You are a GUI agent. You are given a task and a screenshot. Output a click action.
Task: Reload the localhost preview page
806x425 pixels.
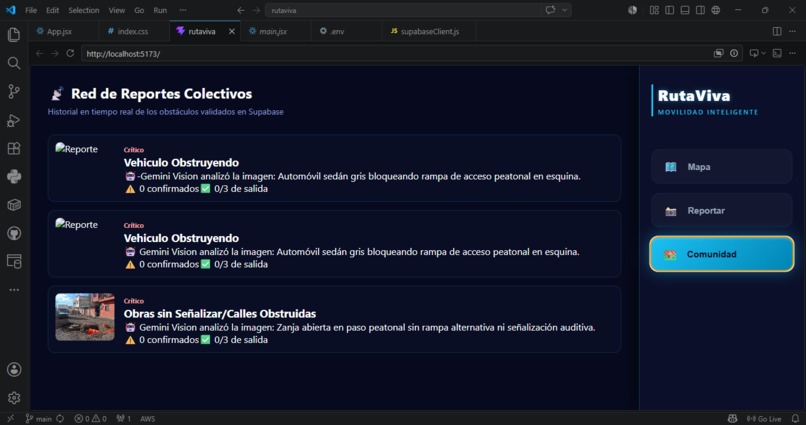(x=70, y=53)
